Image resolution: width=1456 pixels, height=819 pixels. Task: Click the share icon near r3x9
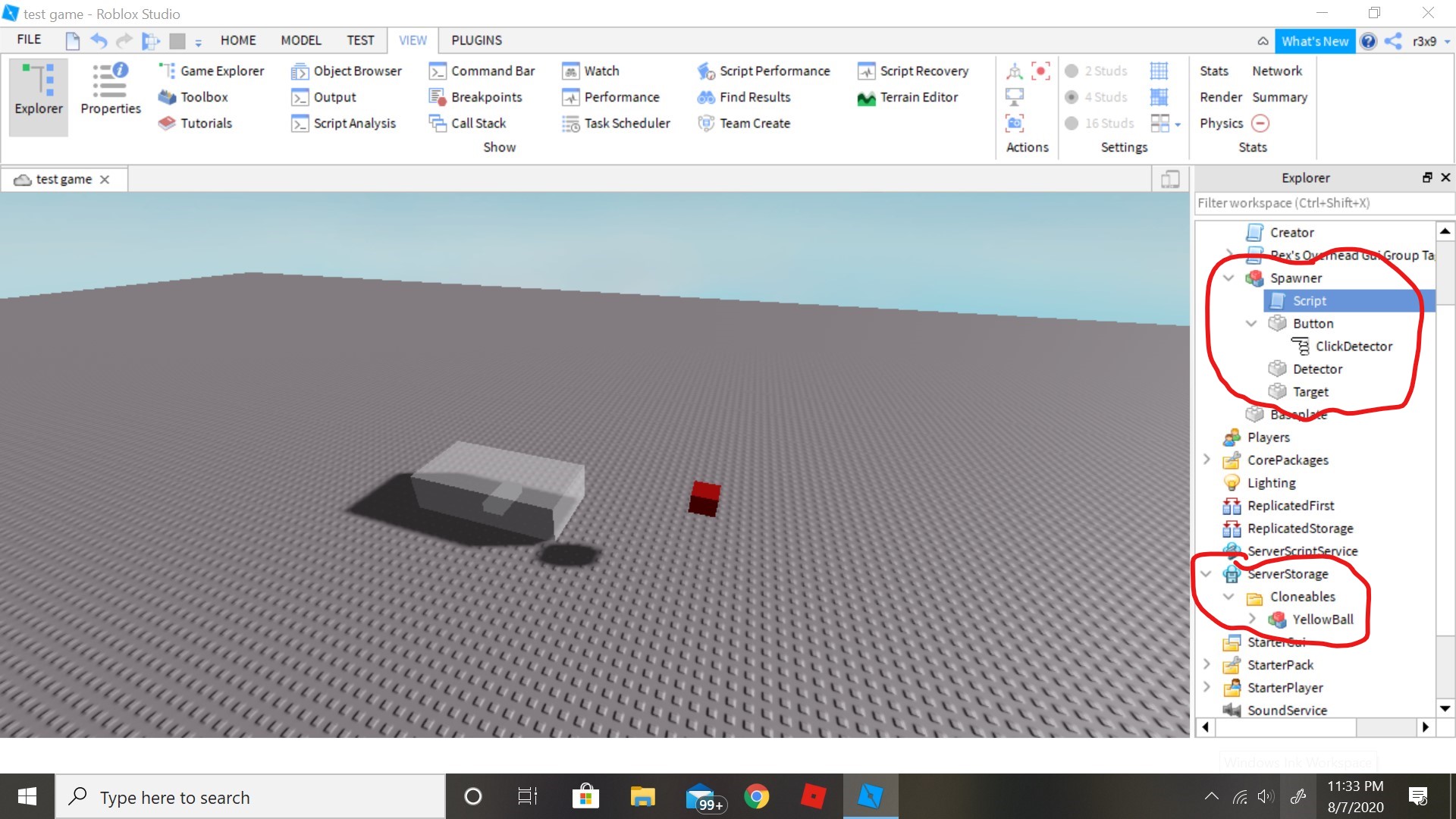(1393, 41)
